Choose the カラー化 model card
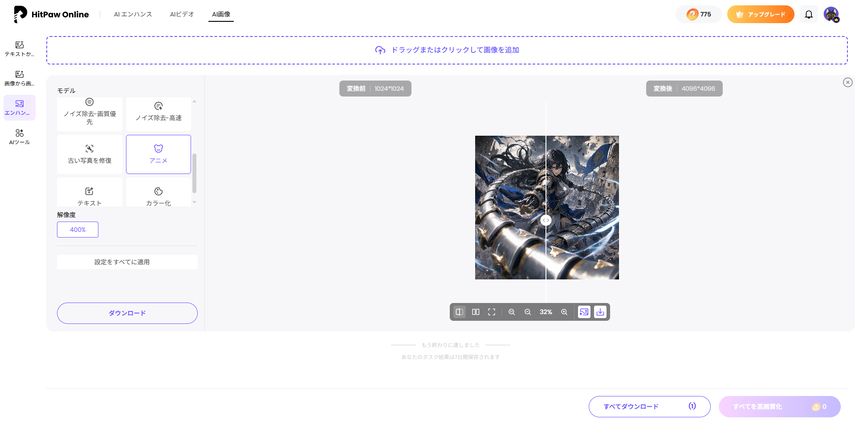This screenshot has width=855, height=424. coord(158,192)
